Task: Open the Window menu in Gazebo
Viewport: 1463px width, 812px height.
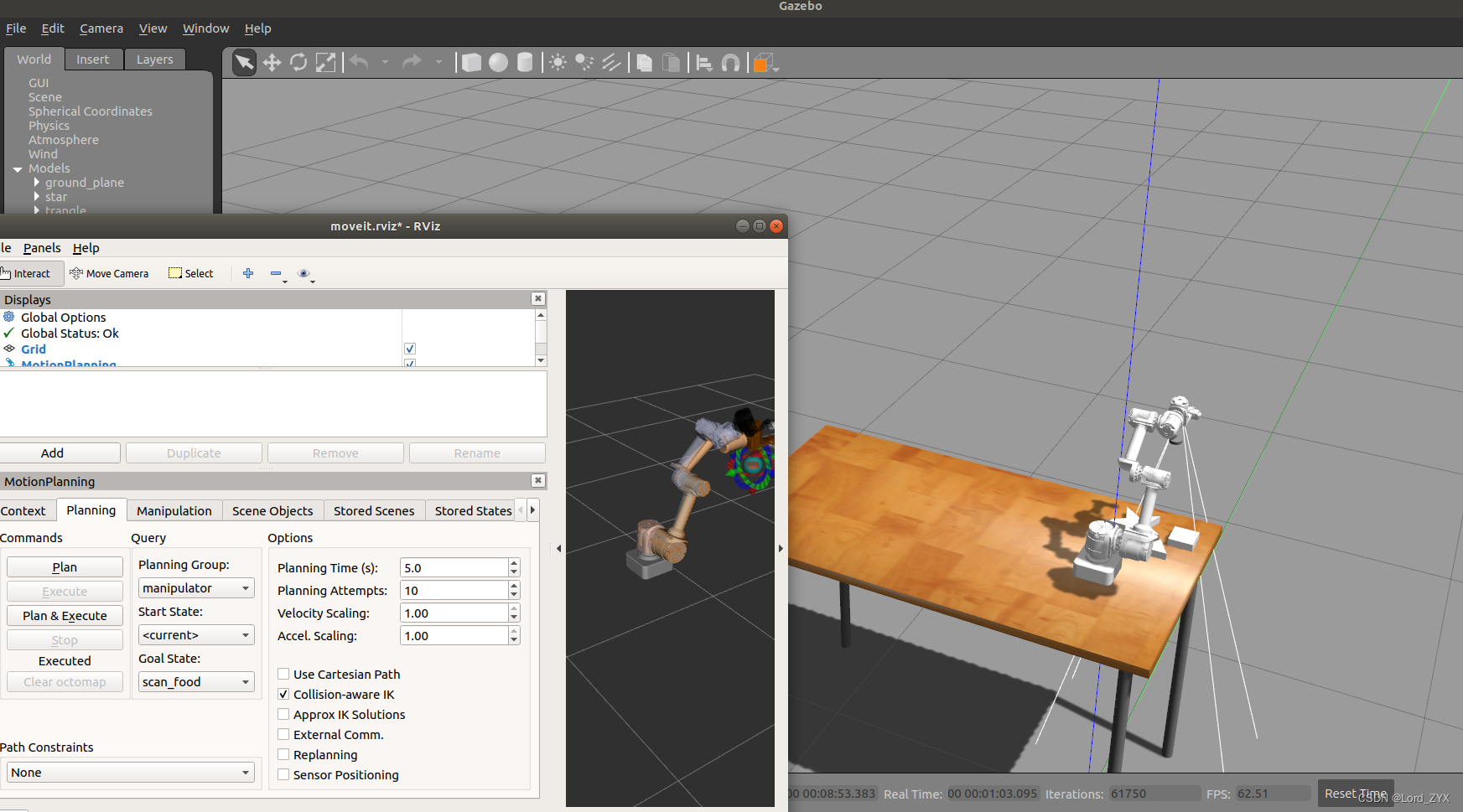Action: coord(205,28)
